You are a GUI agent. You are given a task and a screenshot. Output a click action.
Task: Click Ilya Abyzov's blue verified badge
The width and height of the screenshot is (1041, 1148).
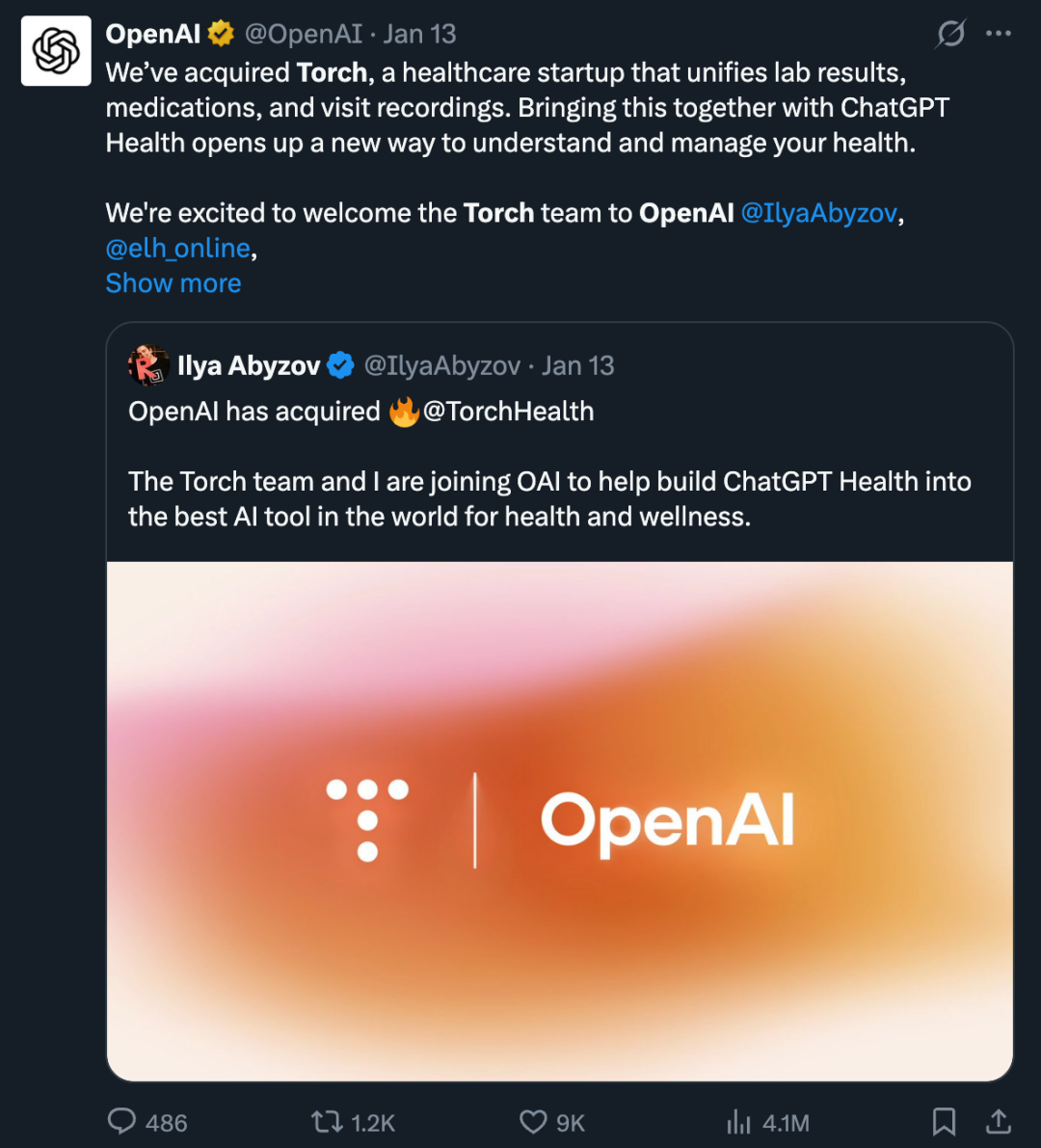(x=340, y=364)
